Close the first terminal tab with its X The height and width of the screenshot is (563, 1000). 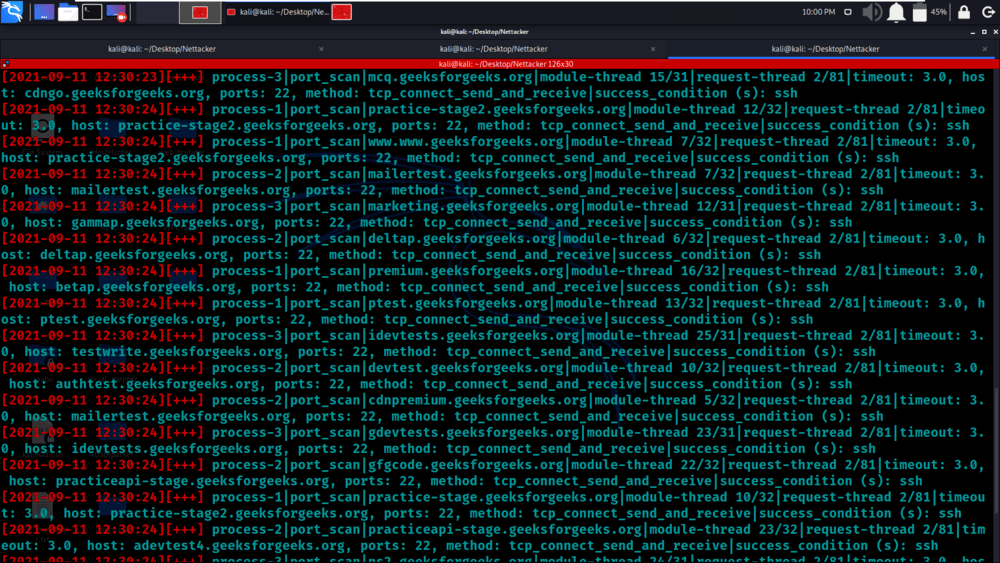click(321, 49)
